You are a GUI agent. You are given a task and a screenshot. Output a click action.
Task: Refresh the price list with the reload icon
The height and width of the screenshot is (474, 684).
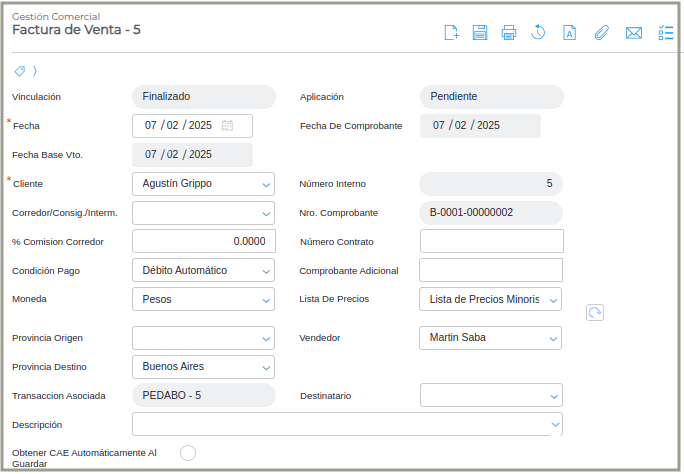click(594, 313)
